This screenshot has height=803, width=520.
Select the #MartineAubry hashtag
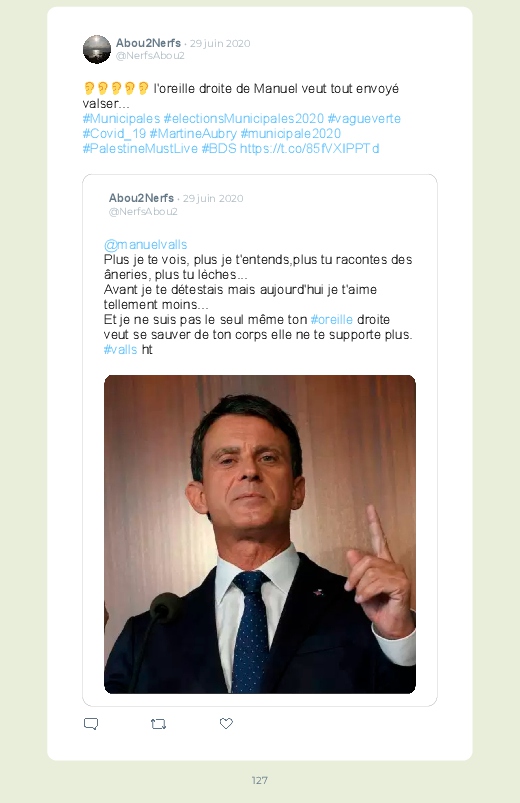pyautogui.click(x=193, y=133)
